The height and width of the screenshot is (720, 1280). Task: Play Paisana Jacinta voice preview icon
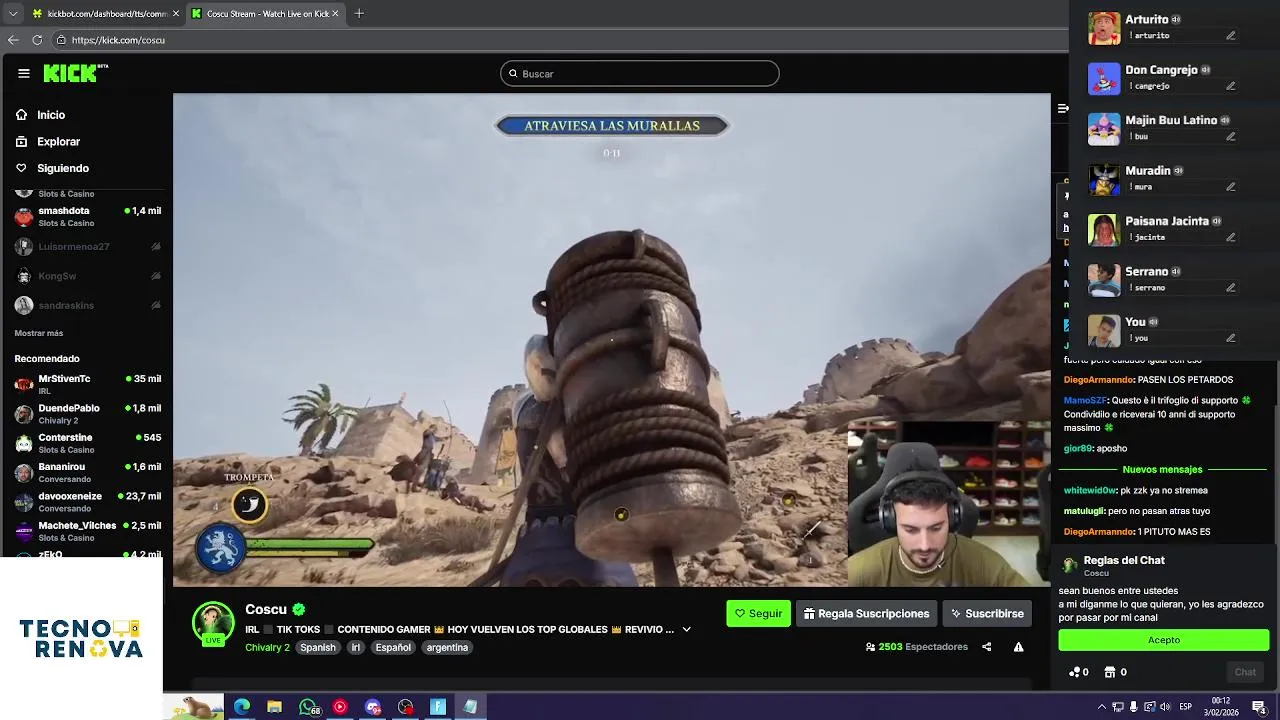pyautogui.click(x=1217, y=221)
